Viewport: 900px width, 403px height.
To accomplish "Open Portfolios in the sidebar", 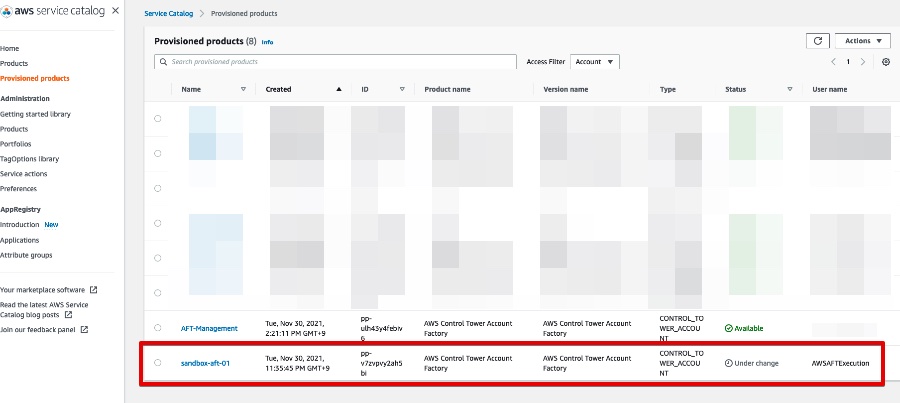I will coord(16,144).
